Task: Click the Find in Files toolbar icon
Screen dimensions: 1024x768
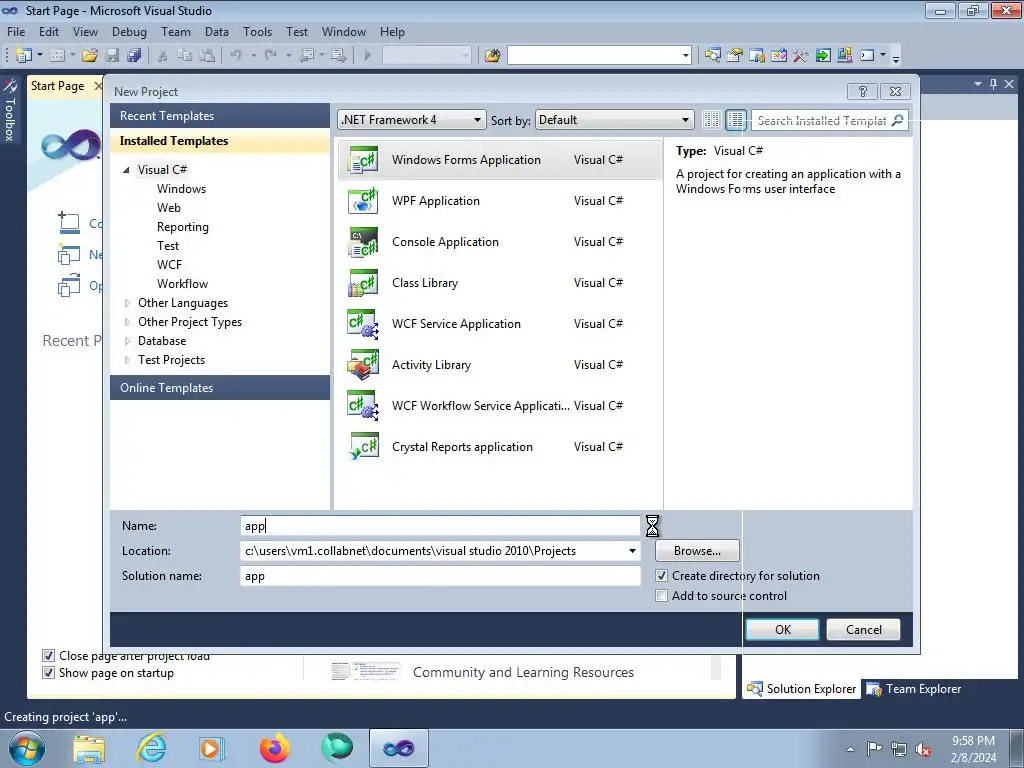Action: click(492, 56)
